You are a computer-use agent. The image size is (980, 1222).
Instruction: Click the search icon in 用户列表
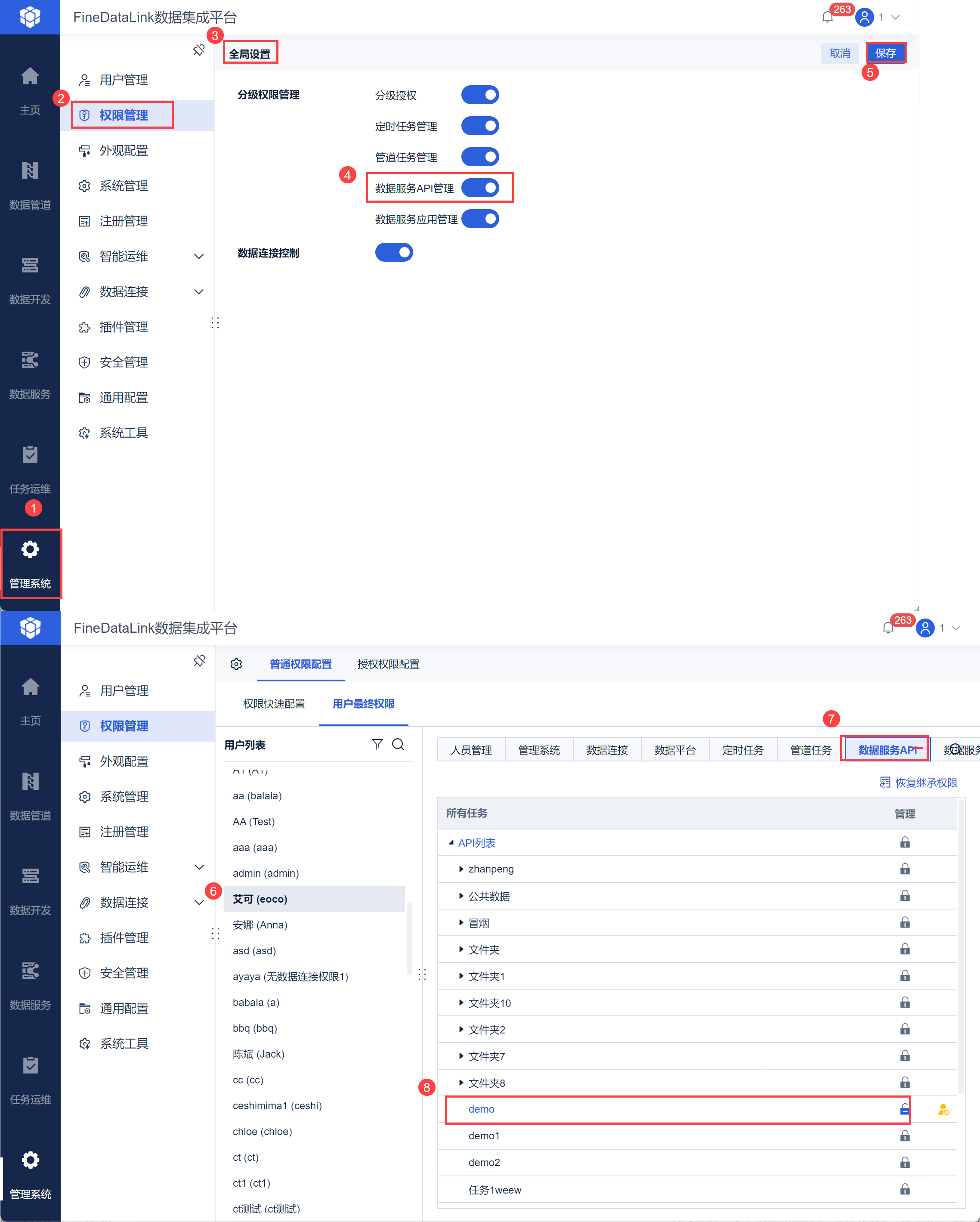pyautogui.click(x=399, y=744)
